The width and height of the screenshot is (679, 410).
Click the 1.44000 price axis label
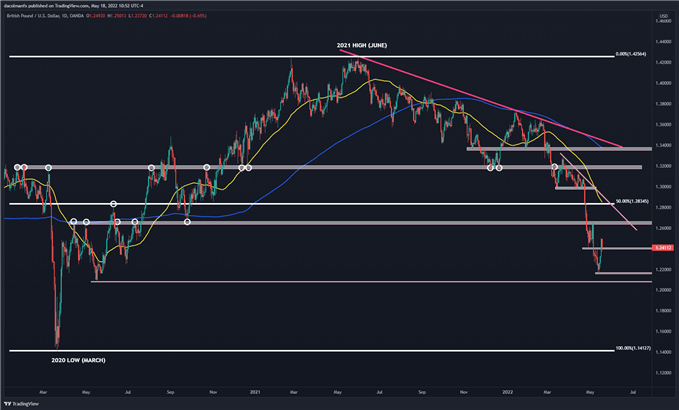coord(663,42)
